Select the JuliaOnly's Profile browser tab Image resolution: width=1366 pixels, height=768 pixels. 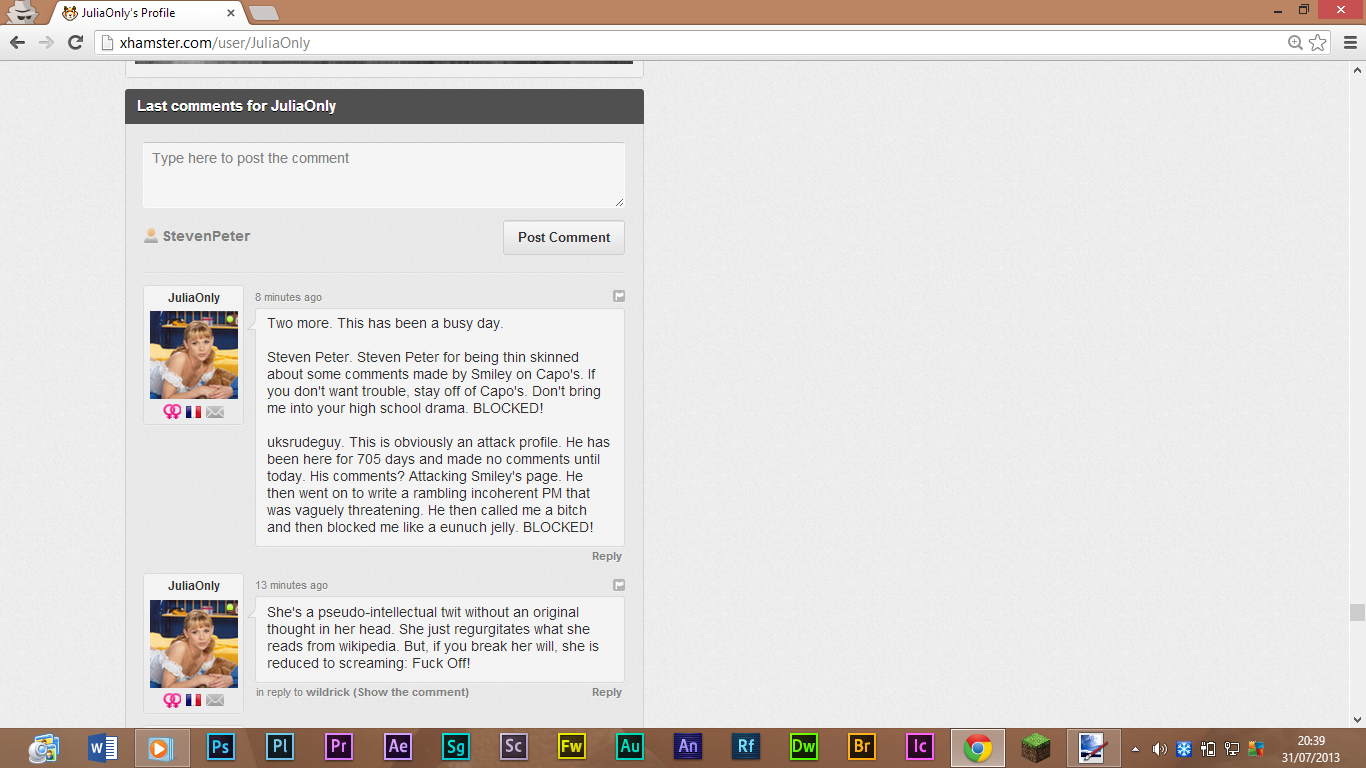pos(150,13)
